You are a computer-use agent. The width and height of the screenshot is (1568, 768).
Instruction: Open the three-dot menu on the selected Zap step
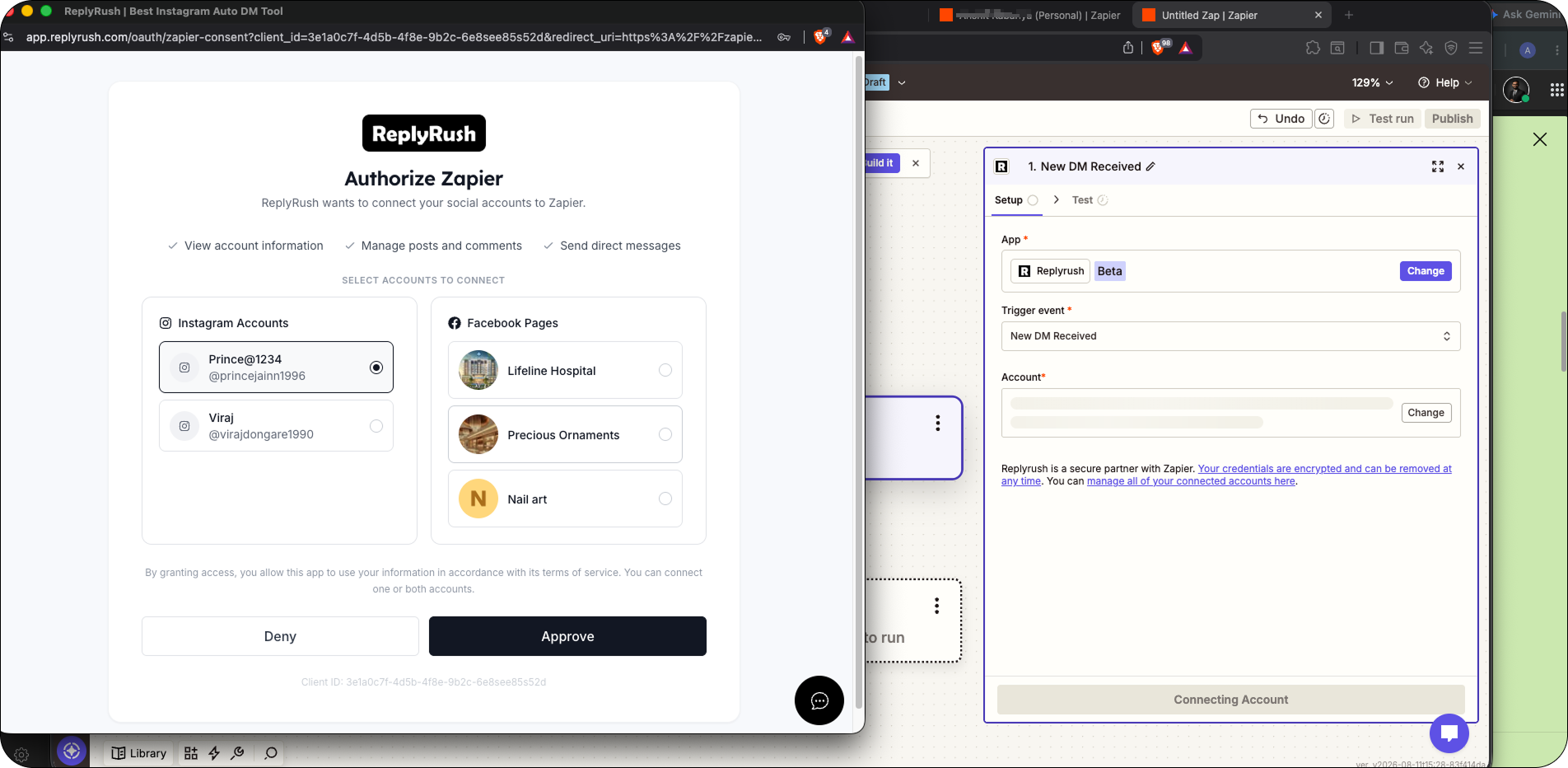point(937,423)
